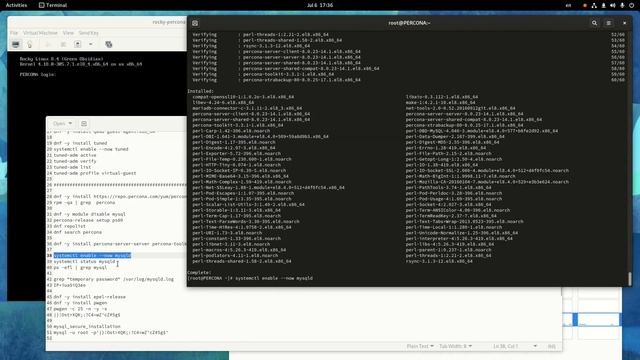Click the clock showing Jul 6 17:36

(x=320, y=5)
